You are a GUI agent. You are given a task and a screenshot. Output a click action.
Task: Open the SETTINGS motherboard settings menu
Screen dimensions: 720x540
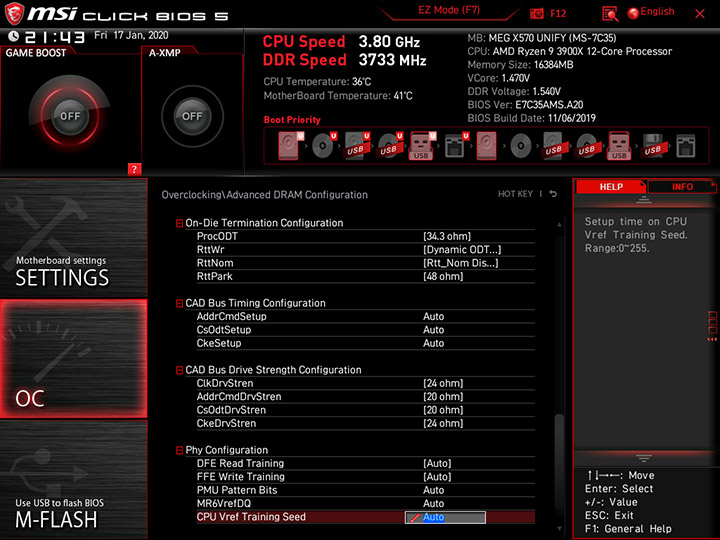73,238
